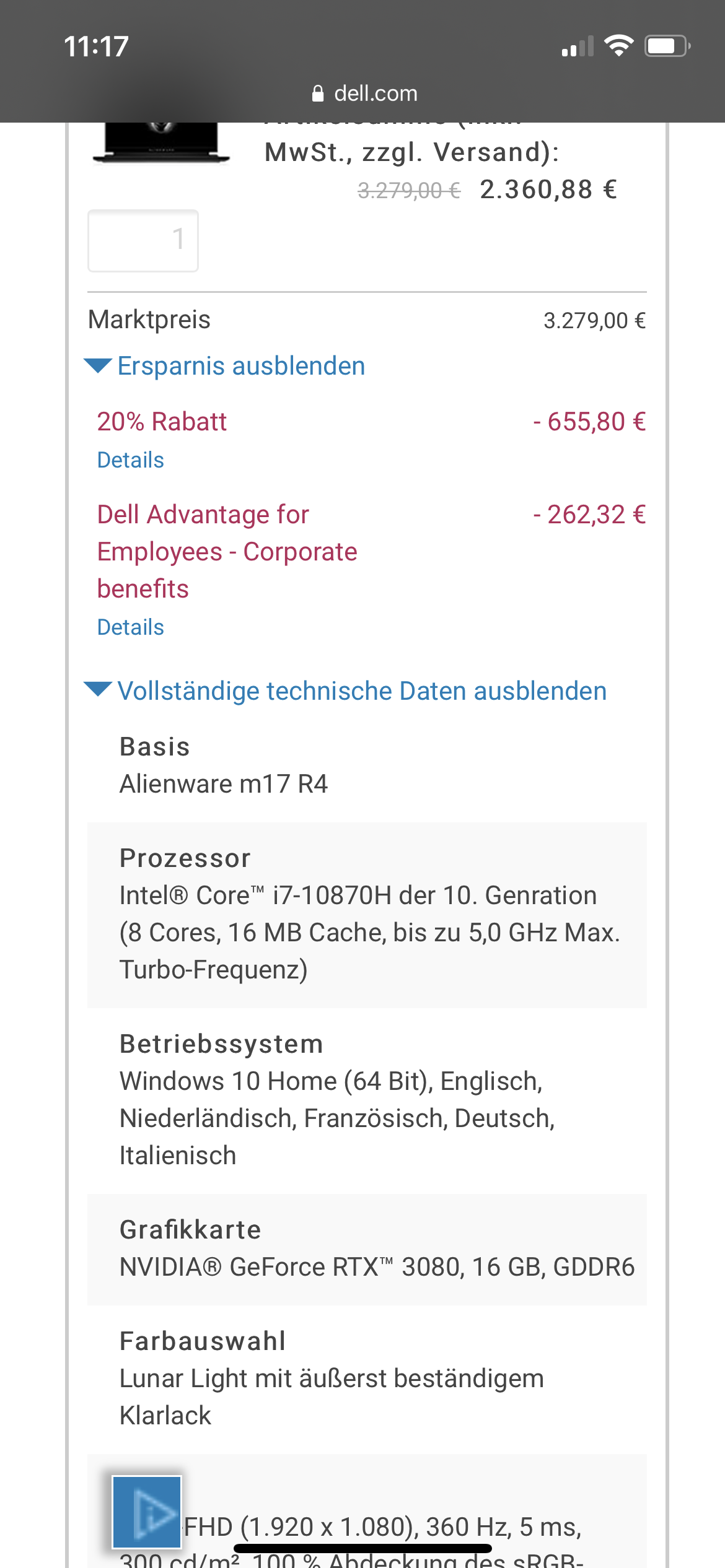Tap the battery status icon
This screenshot has height=1568, width=725.
pyautogui.click(x=667, y=46)
